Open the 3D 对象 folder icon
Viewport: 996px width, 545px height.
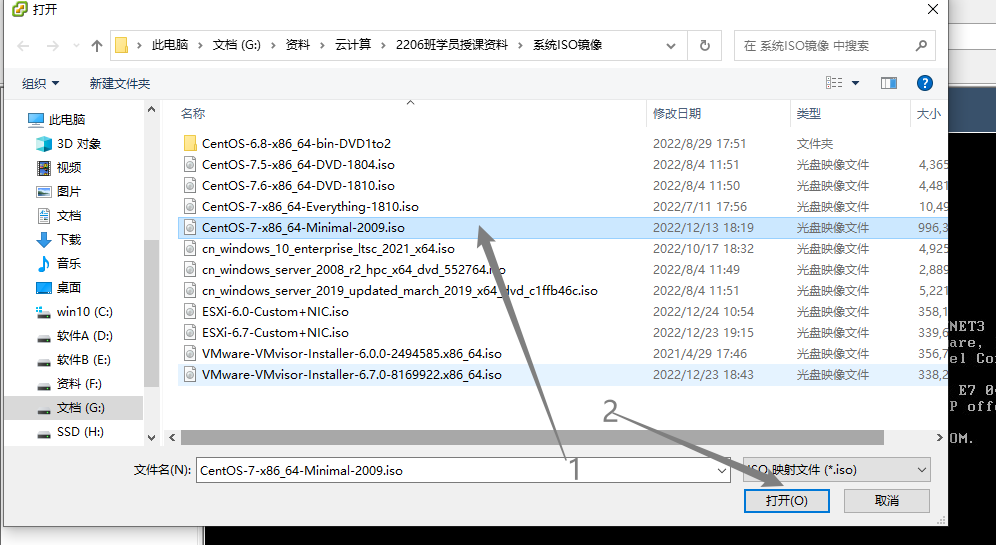pos(44,144)
